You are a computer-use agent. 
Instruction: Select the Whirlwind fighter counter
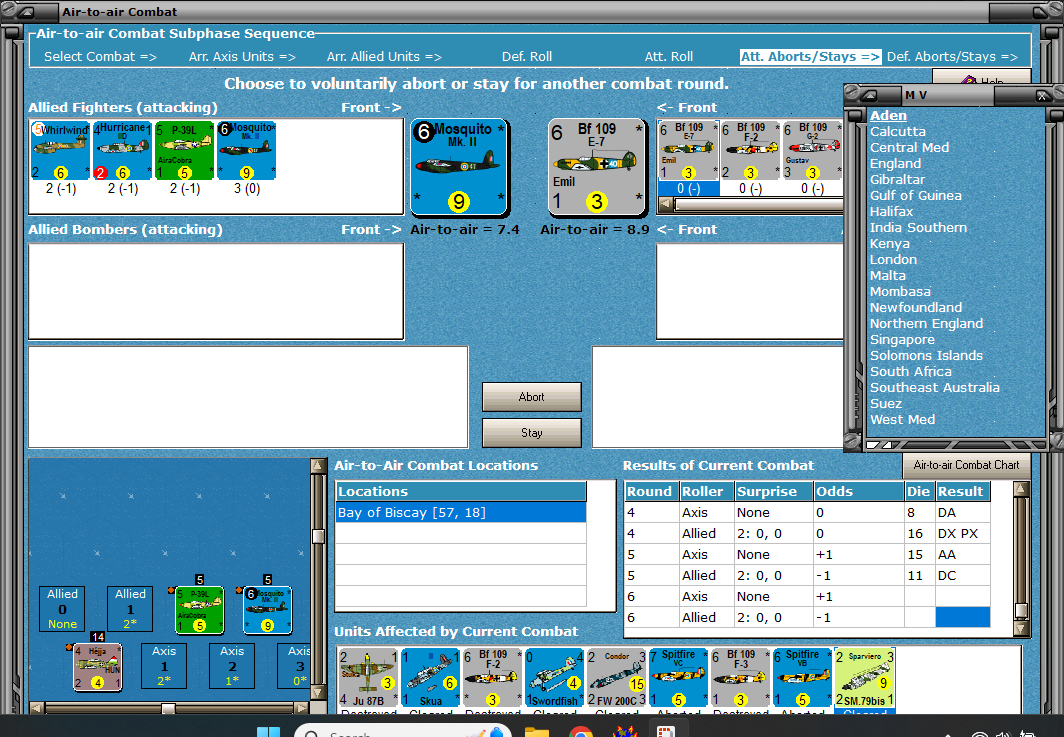click(x=60, y=151)
